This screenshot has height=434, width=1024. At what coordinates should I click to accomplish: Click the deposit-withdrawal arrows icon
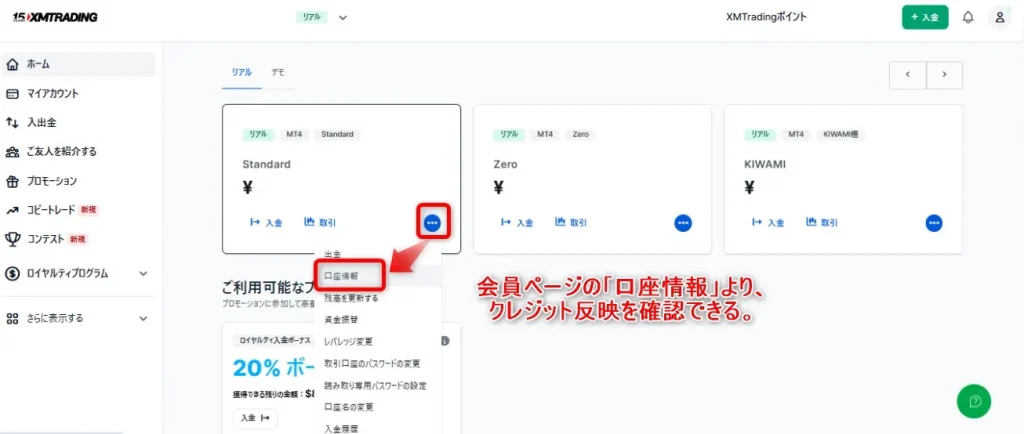(12, 122)
